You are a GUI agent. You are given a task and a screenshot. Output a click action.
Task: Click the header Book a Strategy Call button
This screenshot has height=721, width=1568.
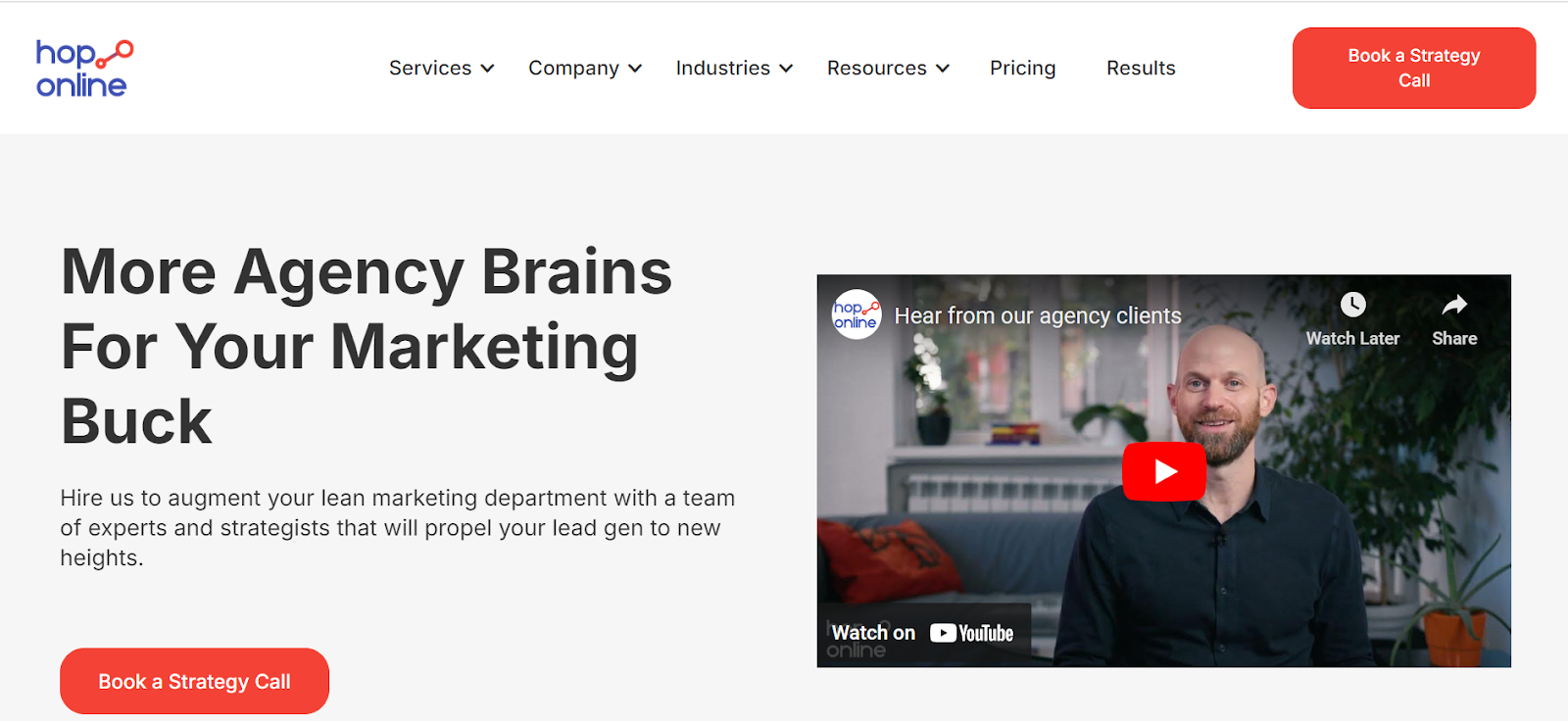coord(1414,68)
